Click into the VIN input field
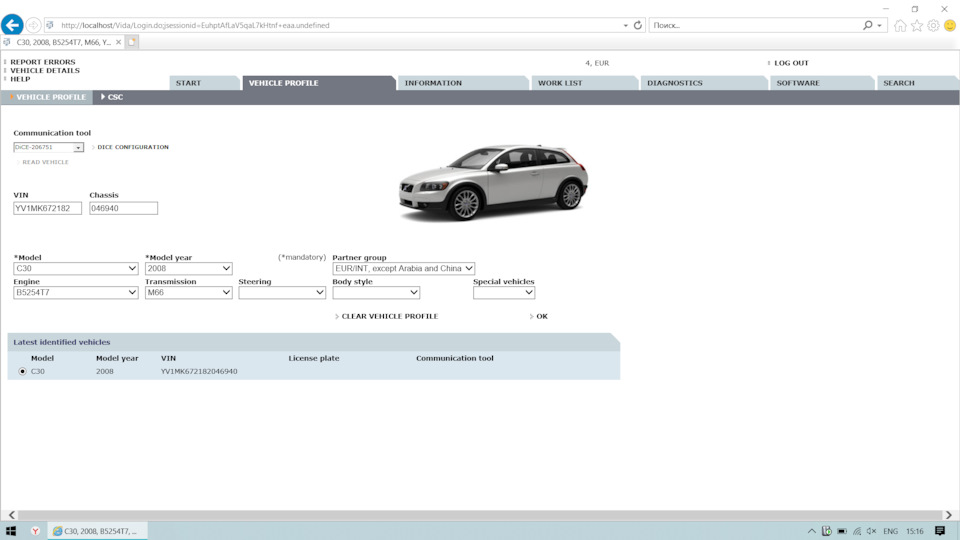Image resolution: width=960 pixels, height=540 pixels. pyautogui.click(x=47, y=208)
